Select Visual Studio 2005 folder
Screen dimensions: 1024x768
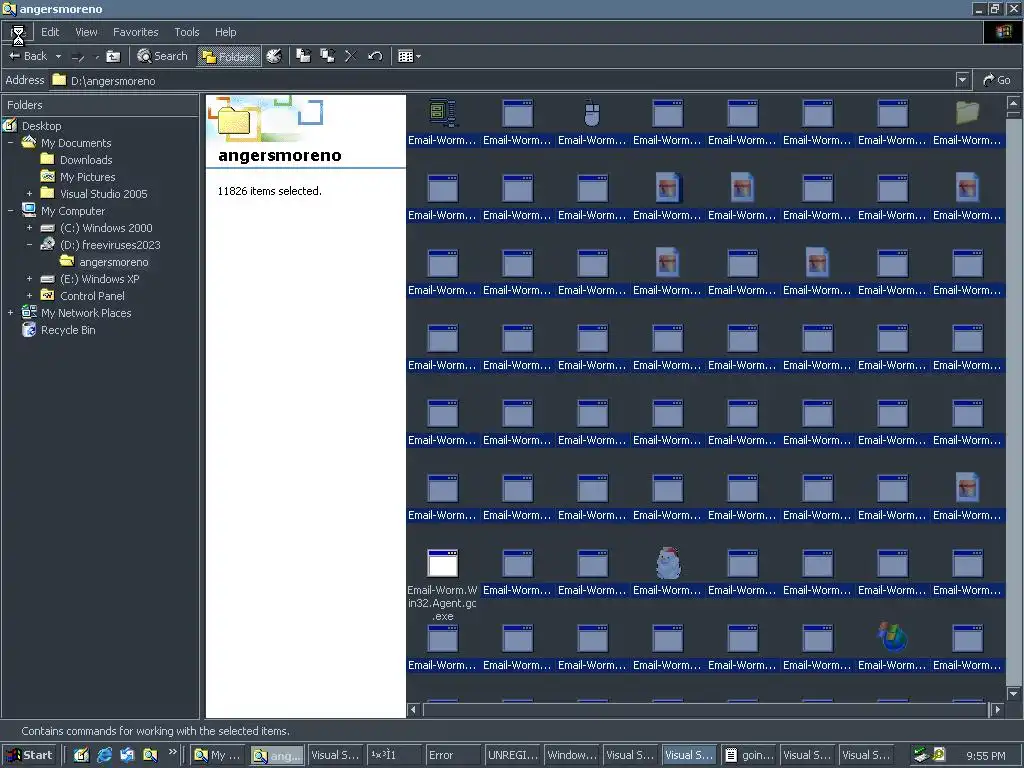point(103,194)
